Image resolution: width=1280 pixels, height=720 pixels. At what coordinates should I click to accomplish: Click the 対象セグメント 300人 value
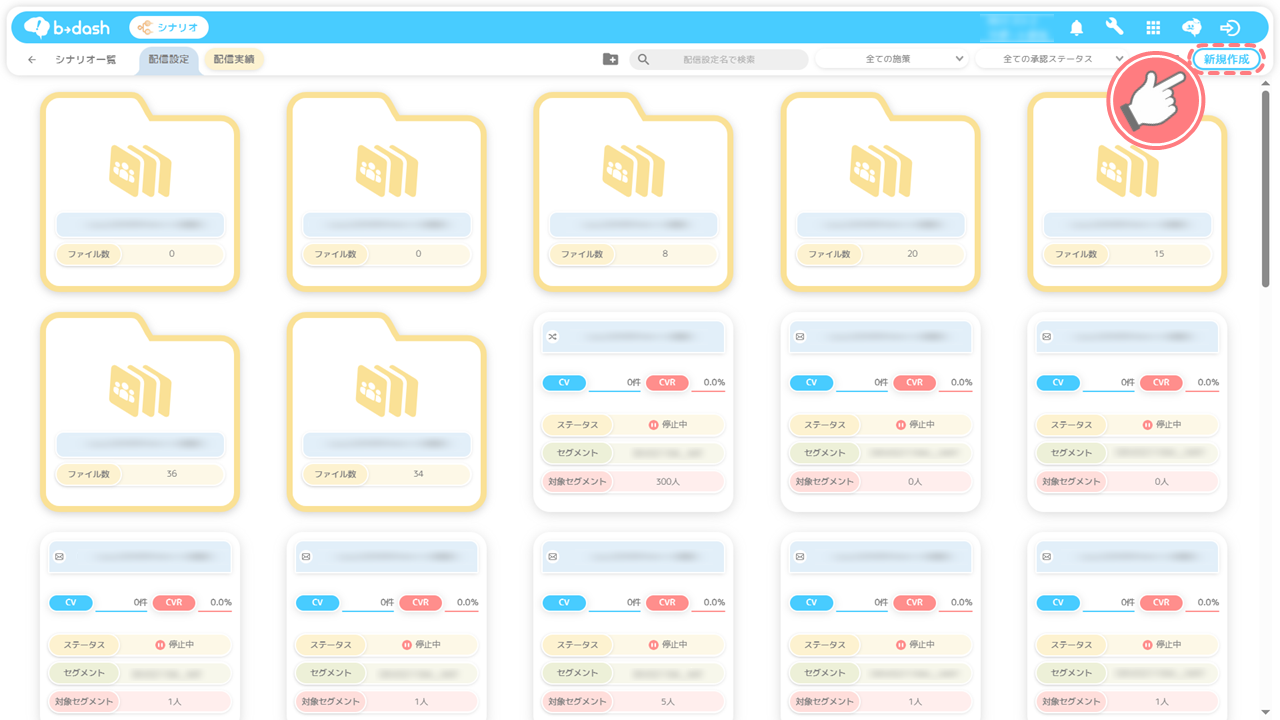[668, 482]
